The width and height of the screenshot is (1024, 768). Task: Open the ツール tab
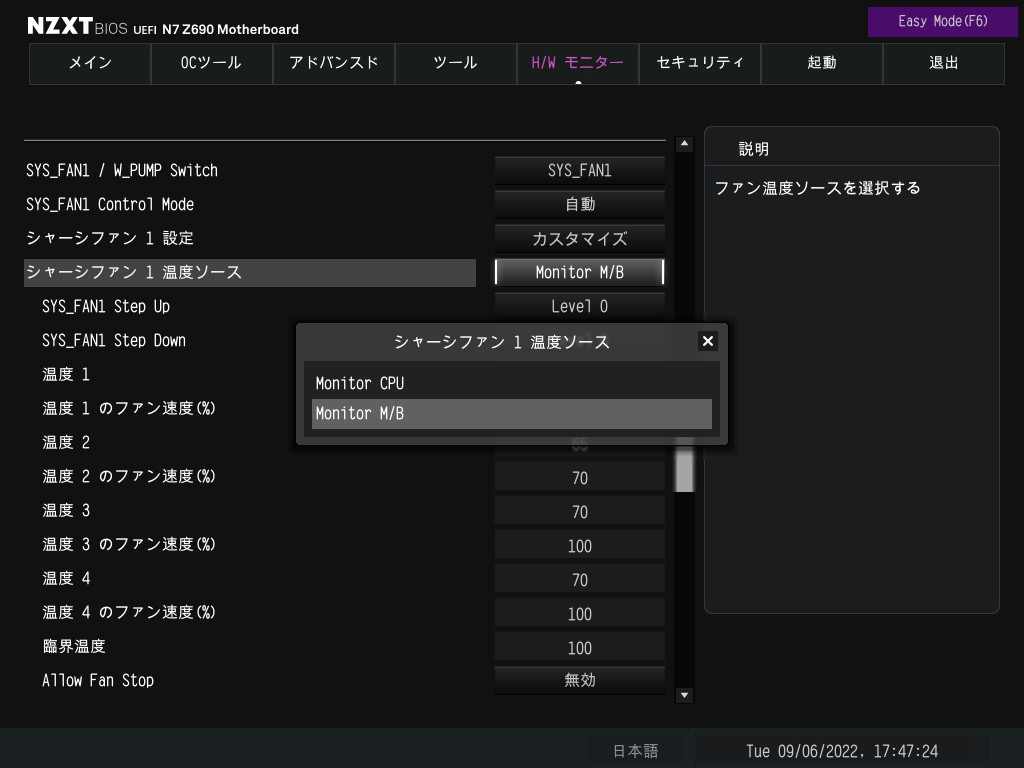click(456, 63)
